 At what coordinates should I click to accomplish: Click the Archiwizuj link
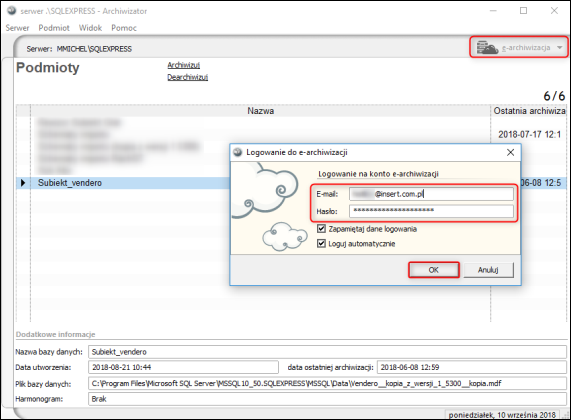(184, 65)
